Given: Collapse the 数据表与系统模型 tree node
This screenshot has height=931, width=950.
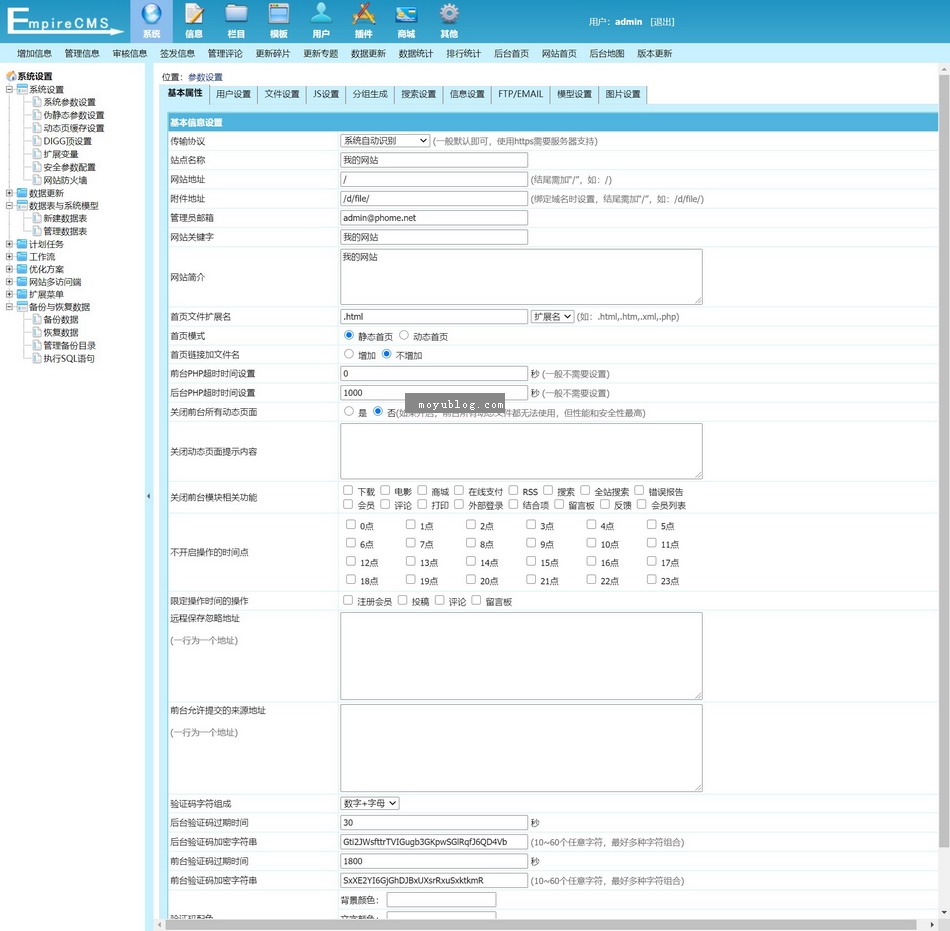Looking at the screenshot, I should point(9,205).
